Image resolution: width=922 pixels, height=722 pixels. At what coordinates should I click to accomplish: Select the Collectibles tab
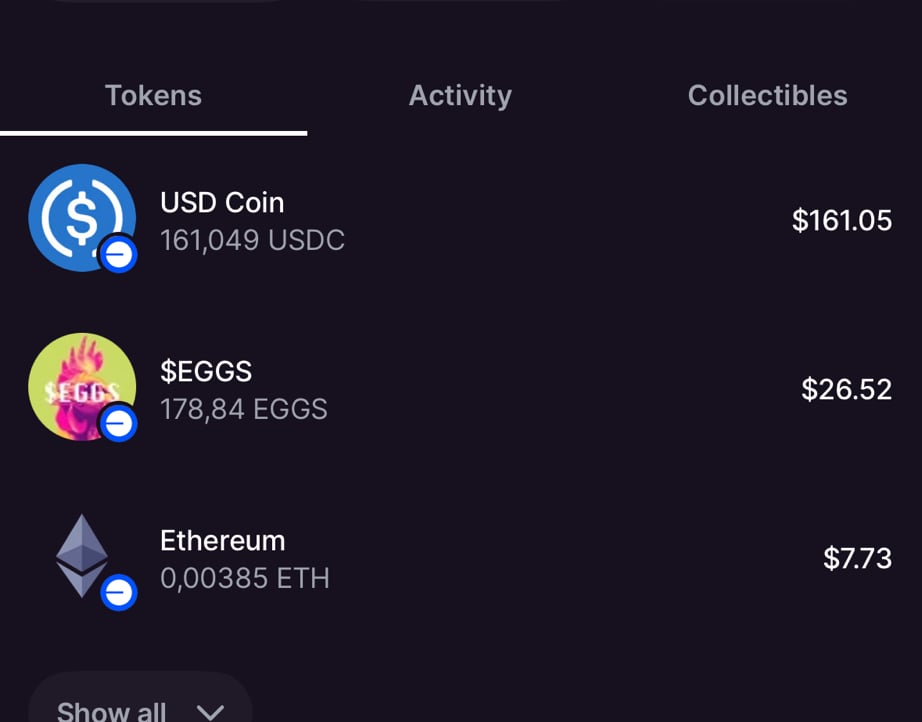pos(767,96)
